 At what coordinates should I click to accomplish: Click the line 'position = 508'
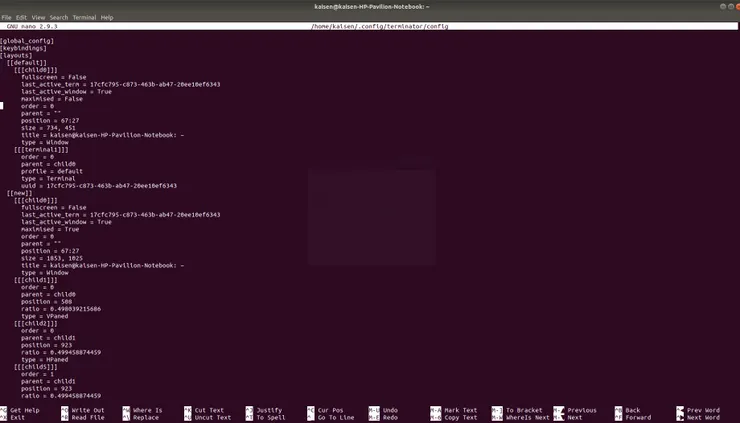(x=47, y=302)
